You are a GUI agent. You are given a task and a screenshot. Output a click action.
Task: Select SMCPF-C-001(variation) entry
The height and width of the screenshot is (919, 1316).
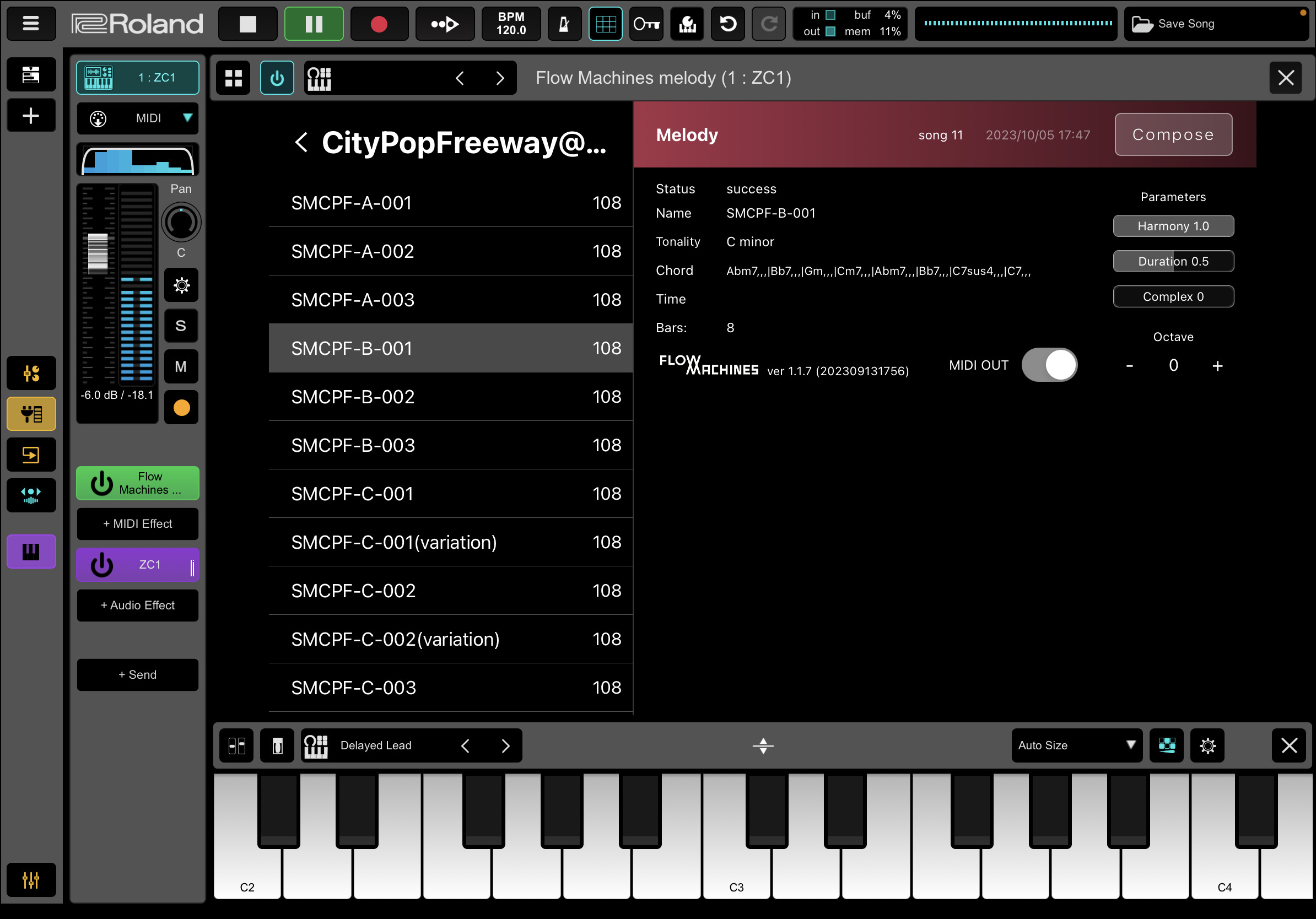pyautogui.click(x=450, y=542)
